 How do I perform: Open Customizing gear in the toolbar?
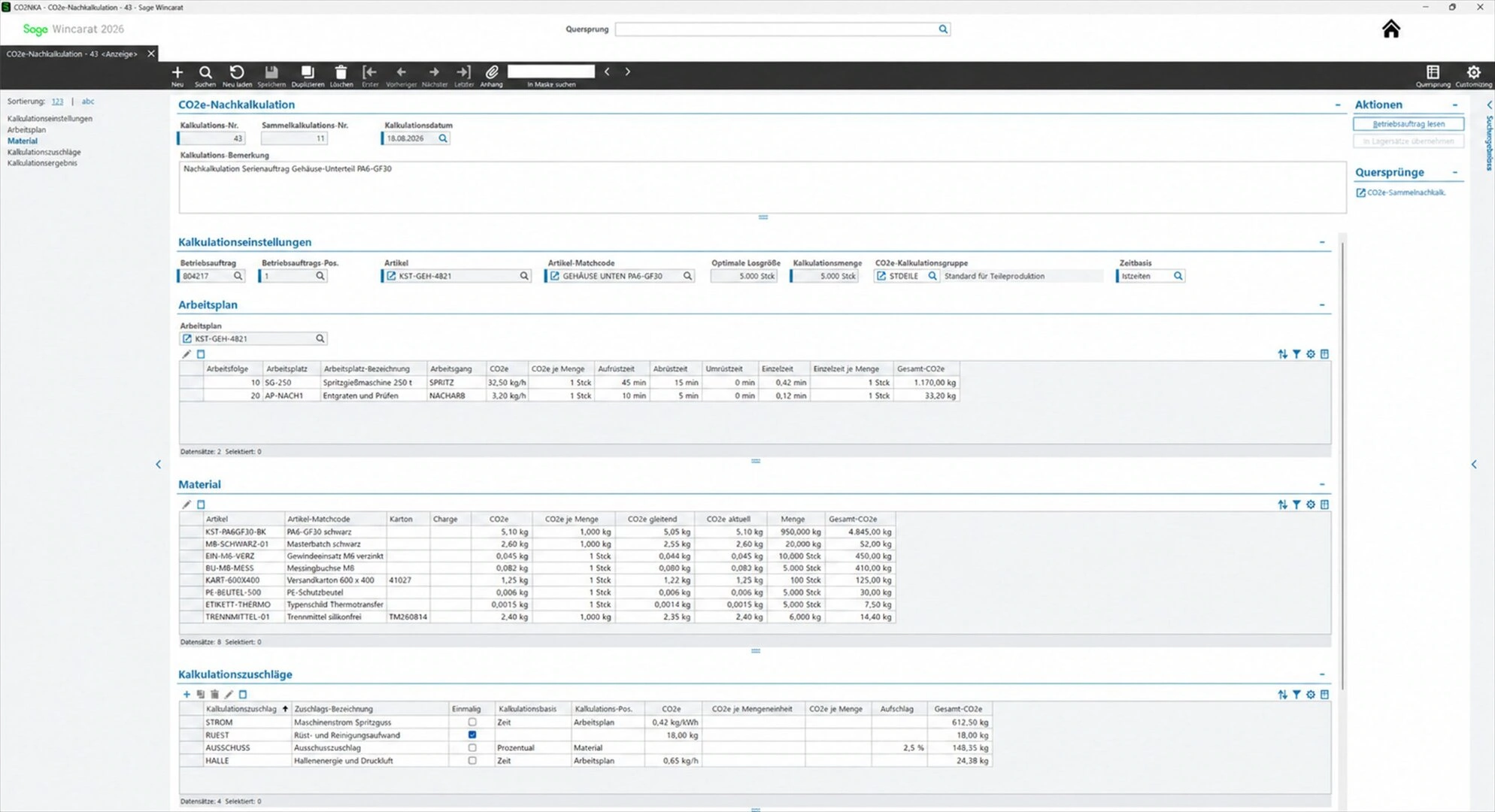tap(1474, 72)
